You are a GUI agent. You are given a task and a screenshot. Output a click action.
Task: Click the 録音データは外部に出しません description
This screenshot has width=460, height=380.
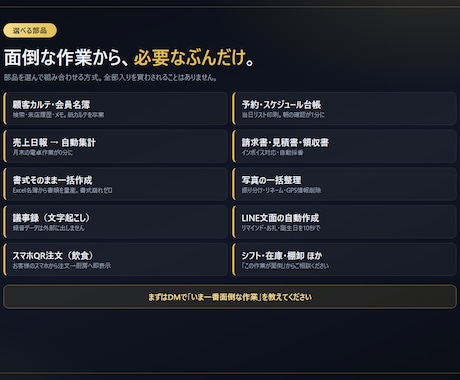48,228
